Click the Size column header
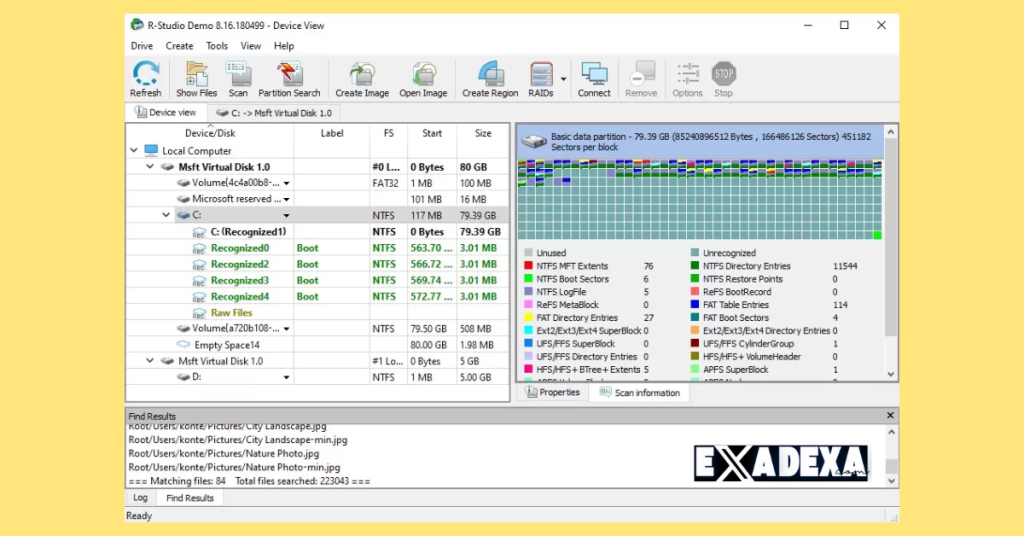Screen dimensions: 1024x536 click(483, 133)
